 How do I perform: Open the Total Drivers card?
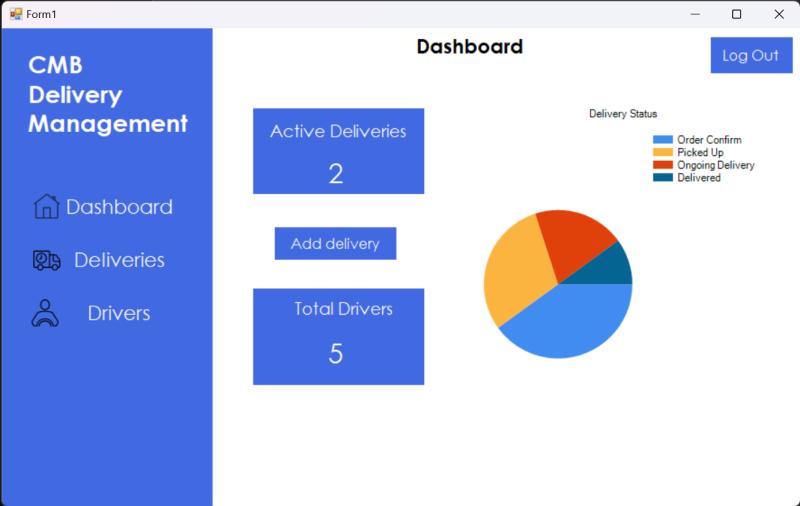338,336
